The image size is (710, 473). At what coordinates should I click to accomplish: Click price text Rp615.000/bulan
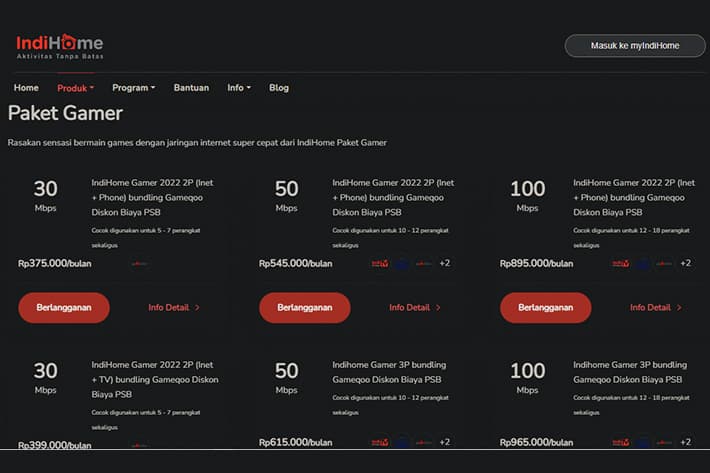click(296, 442)
